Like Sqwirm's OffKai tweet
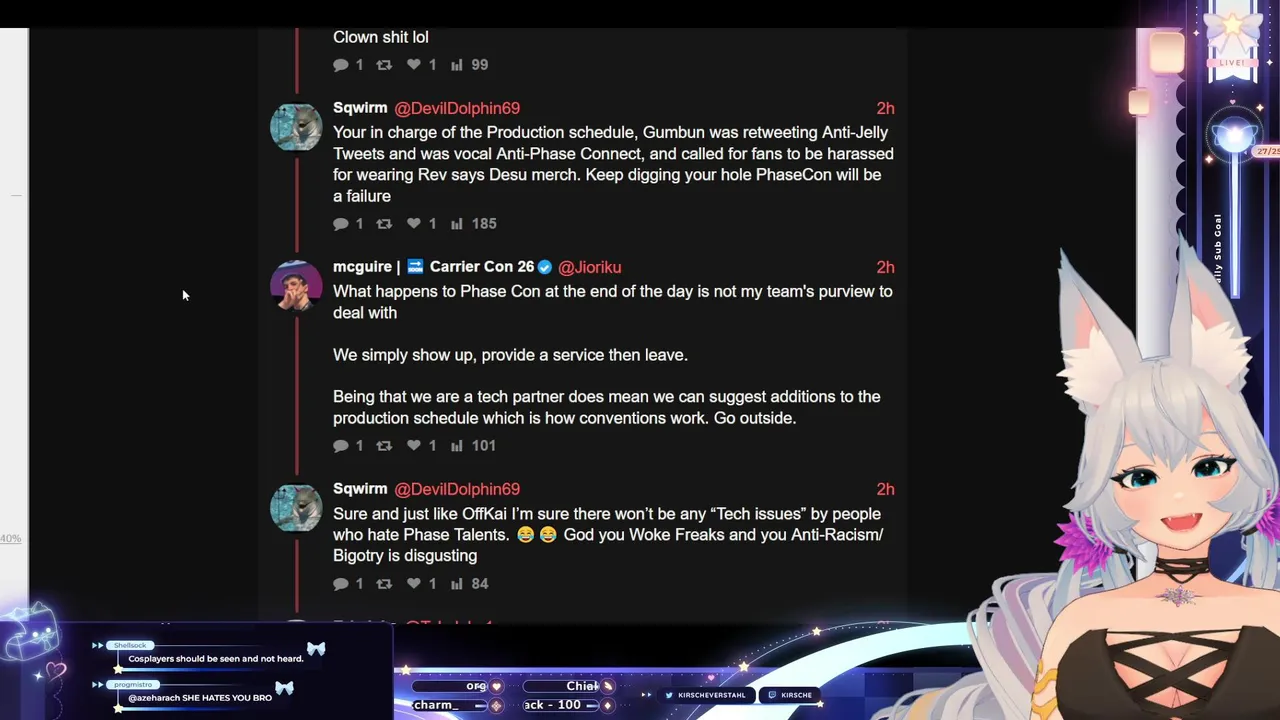 414,584
